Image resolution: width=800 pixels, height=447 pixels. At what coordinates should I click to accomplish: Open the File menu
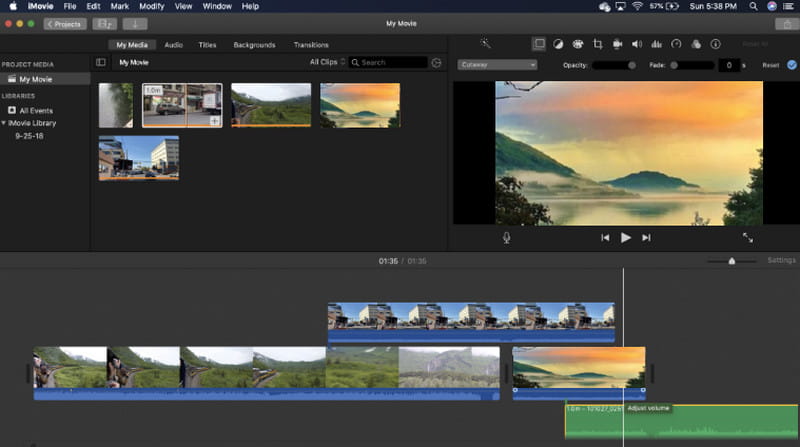click(70, 6)
